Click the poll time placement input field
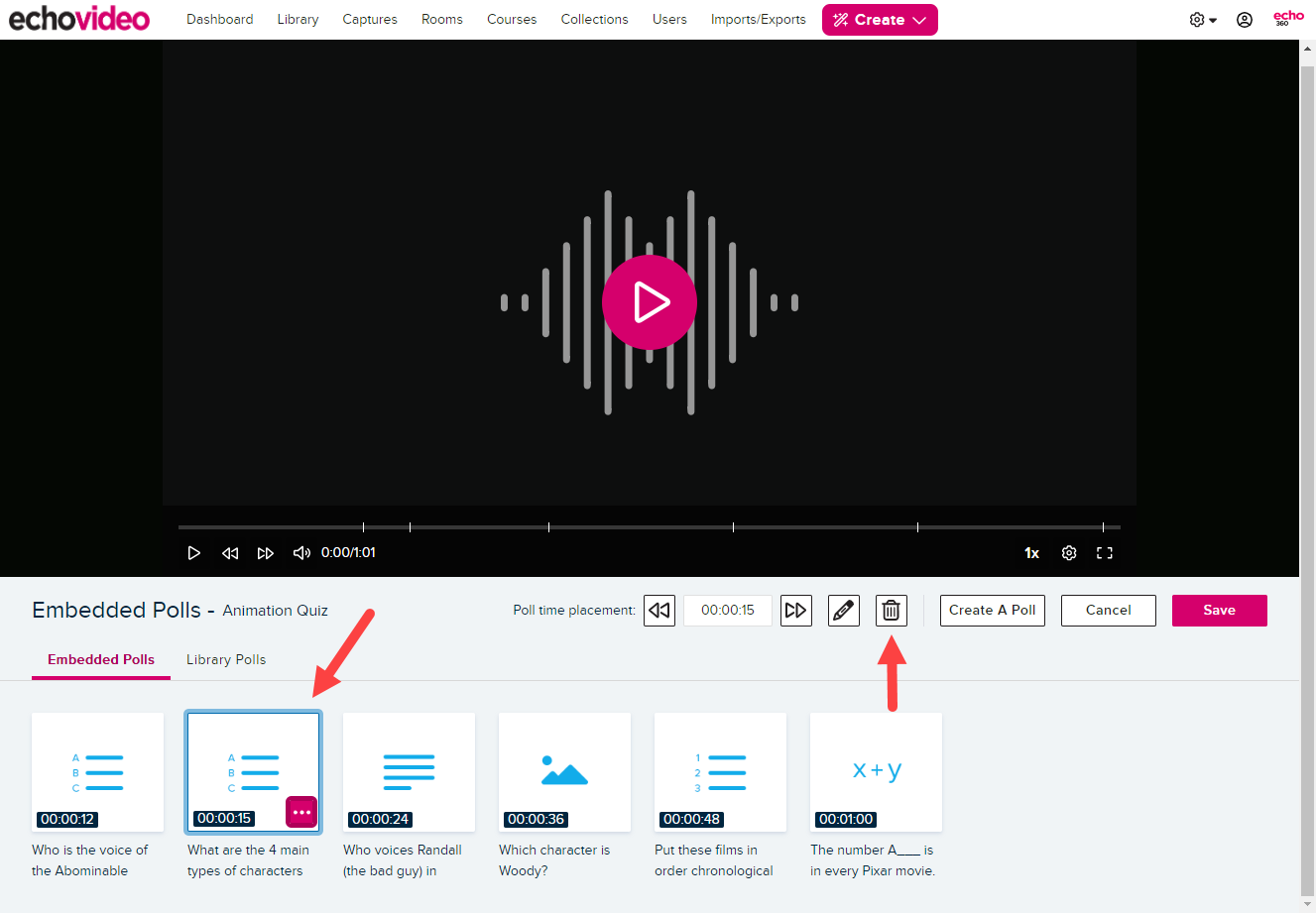The image size is (1316, 913). [727, 611]
